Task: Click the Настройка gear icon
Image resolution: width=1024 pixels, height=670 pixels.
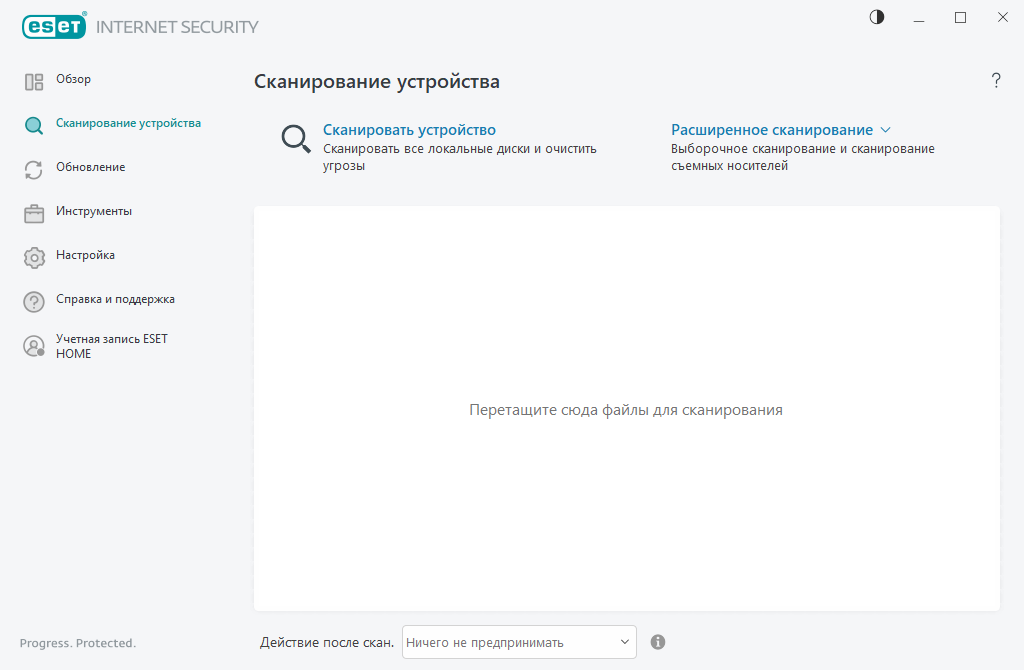Action: [x=34, y=257]
